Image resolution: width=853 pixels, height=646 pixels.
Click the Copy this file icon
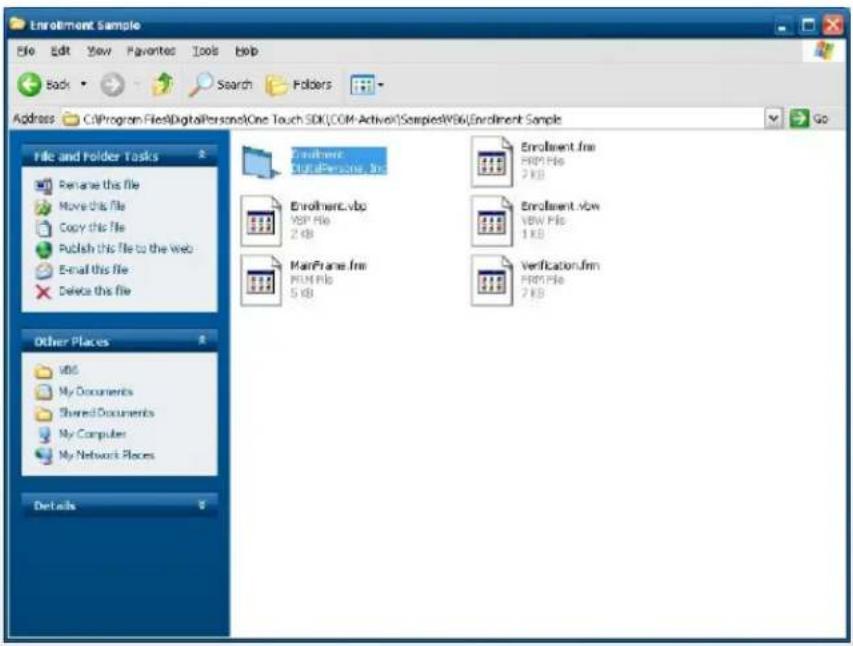tap(44, 228)
